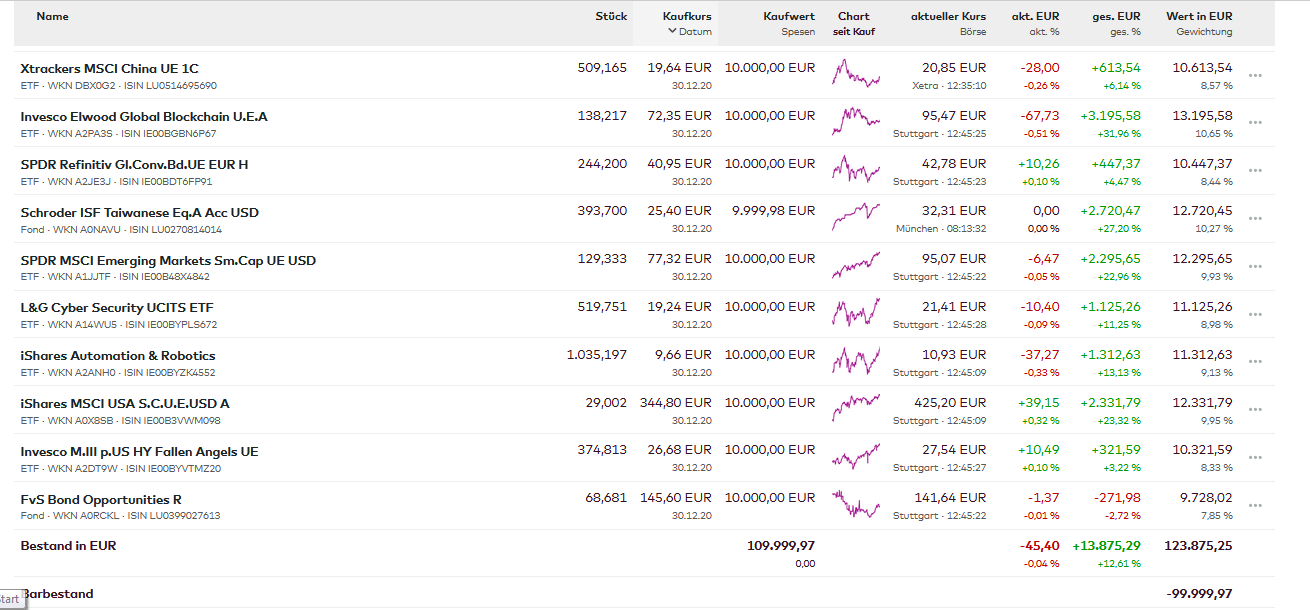Open more options for Invesco Elwood Global Blockchain

pos(1255,123)
